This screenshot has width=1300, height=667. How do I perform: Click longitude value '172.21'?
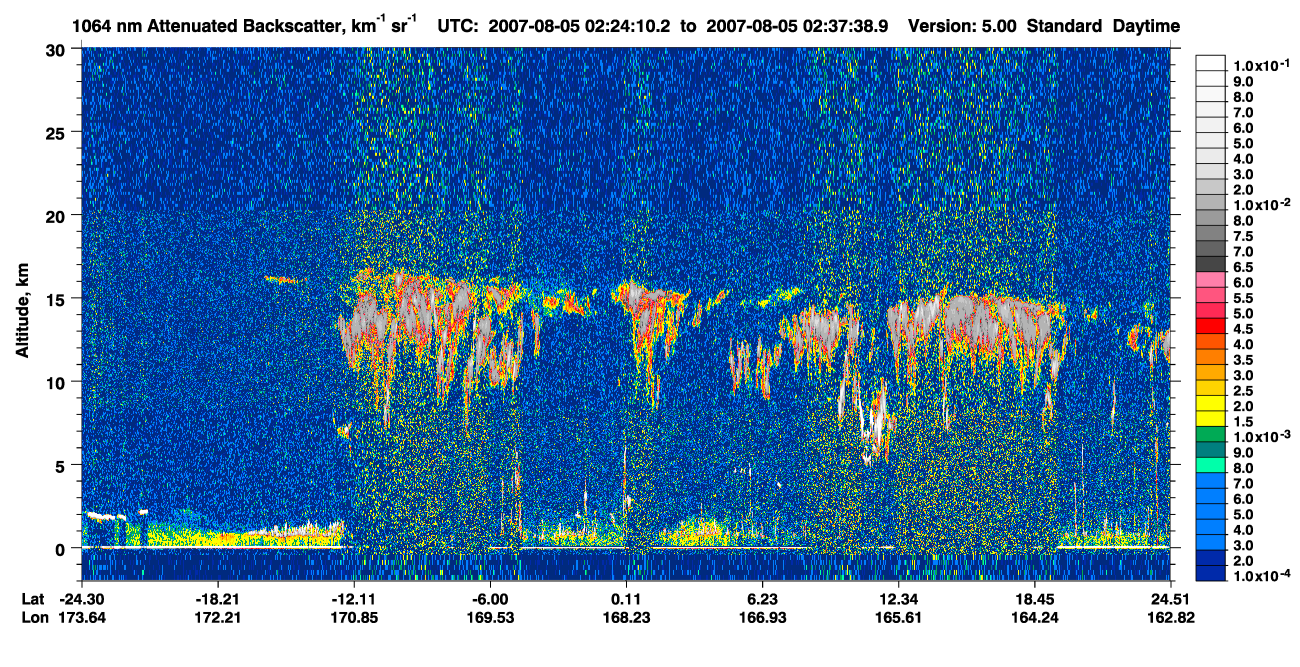coord(218,617)
